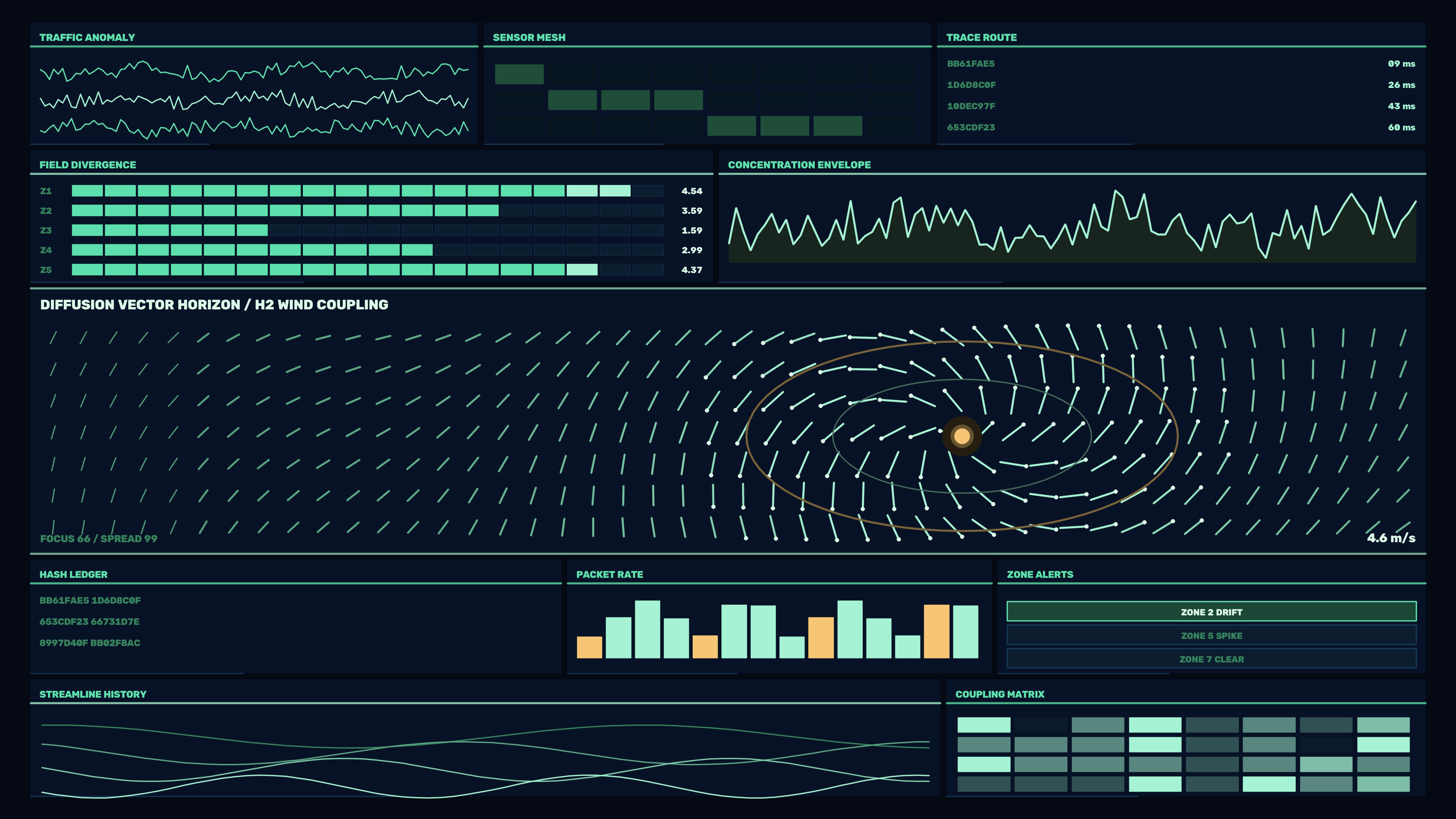Click the Z3 row label
The height and width of the screenshot is (819, 1456).
tap(46, 231)
